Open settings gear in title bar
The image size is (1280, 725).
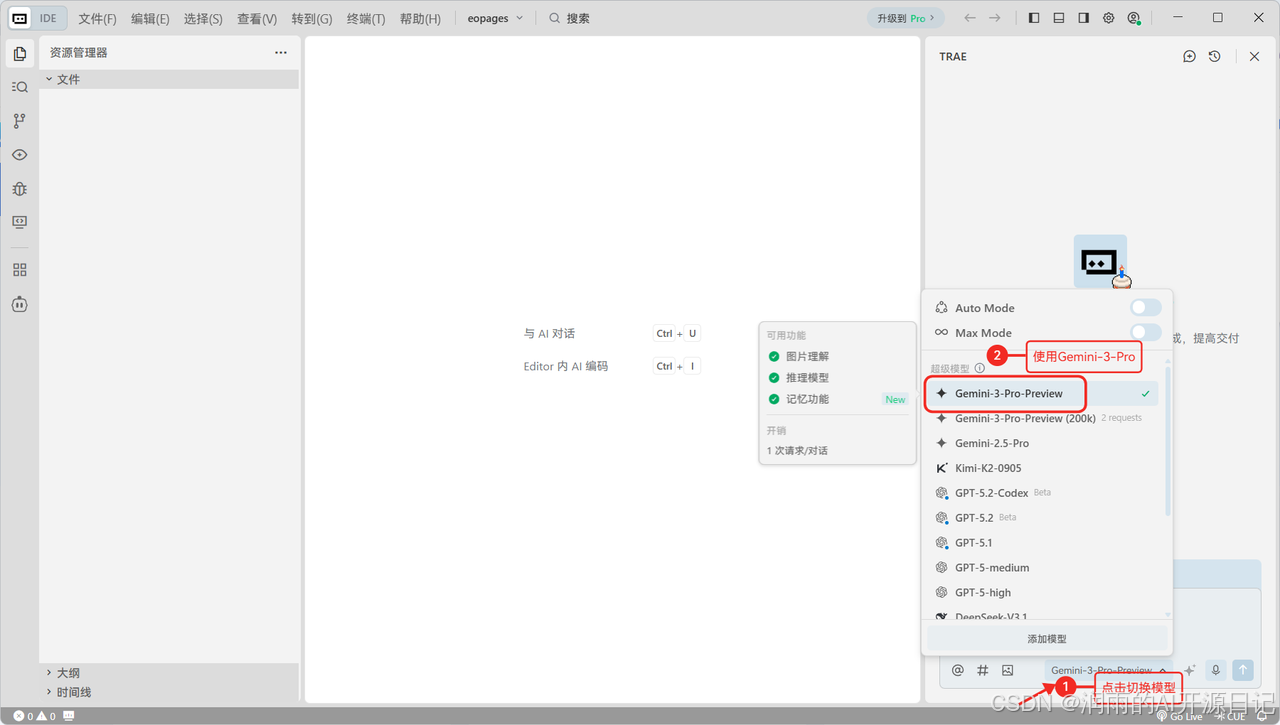[x=1109, y=18]
